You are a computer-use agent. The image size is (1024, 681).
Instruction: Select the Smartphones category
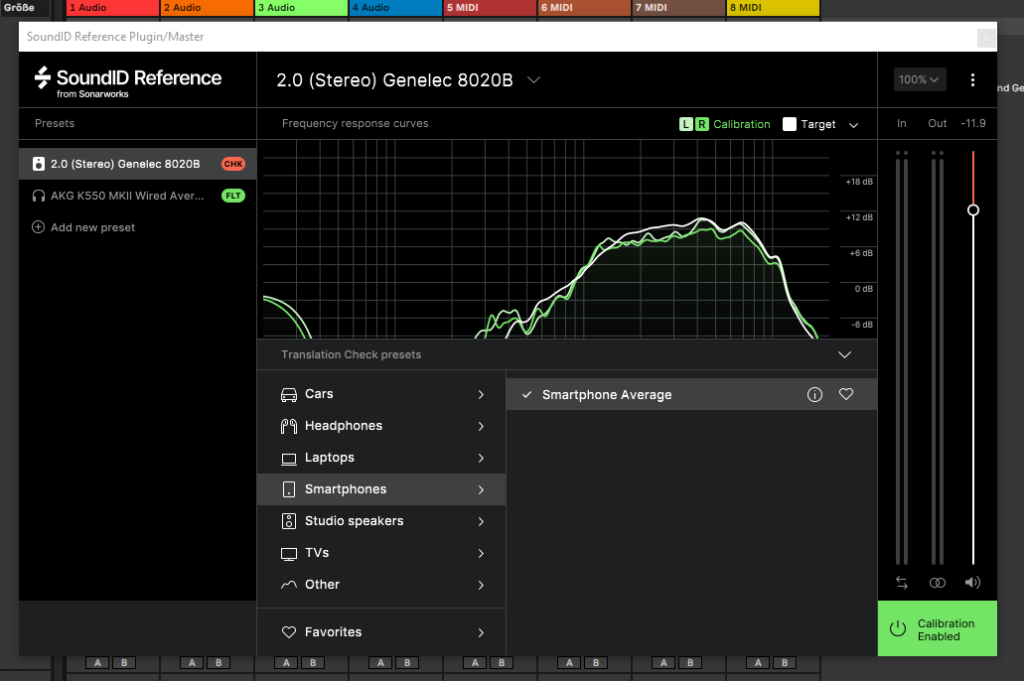[x=381, y=490]
